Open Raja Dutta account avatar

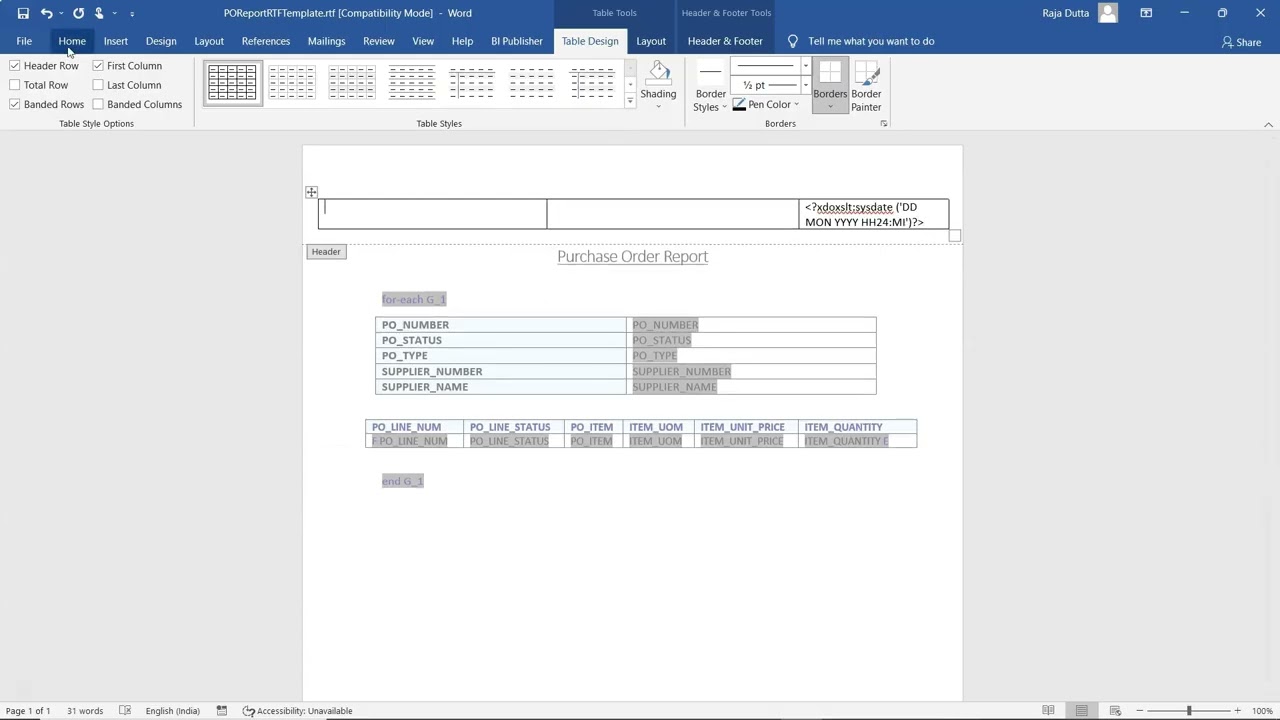click(1107, 13)
